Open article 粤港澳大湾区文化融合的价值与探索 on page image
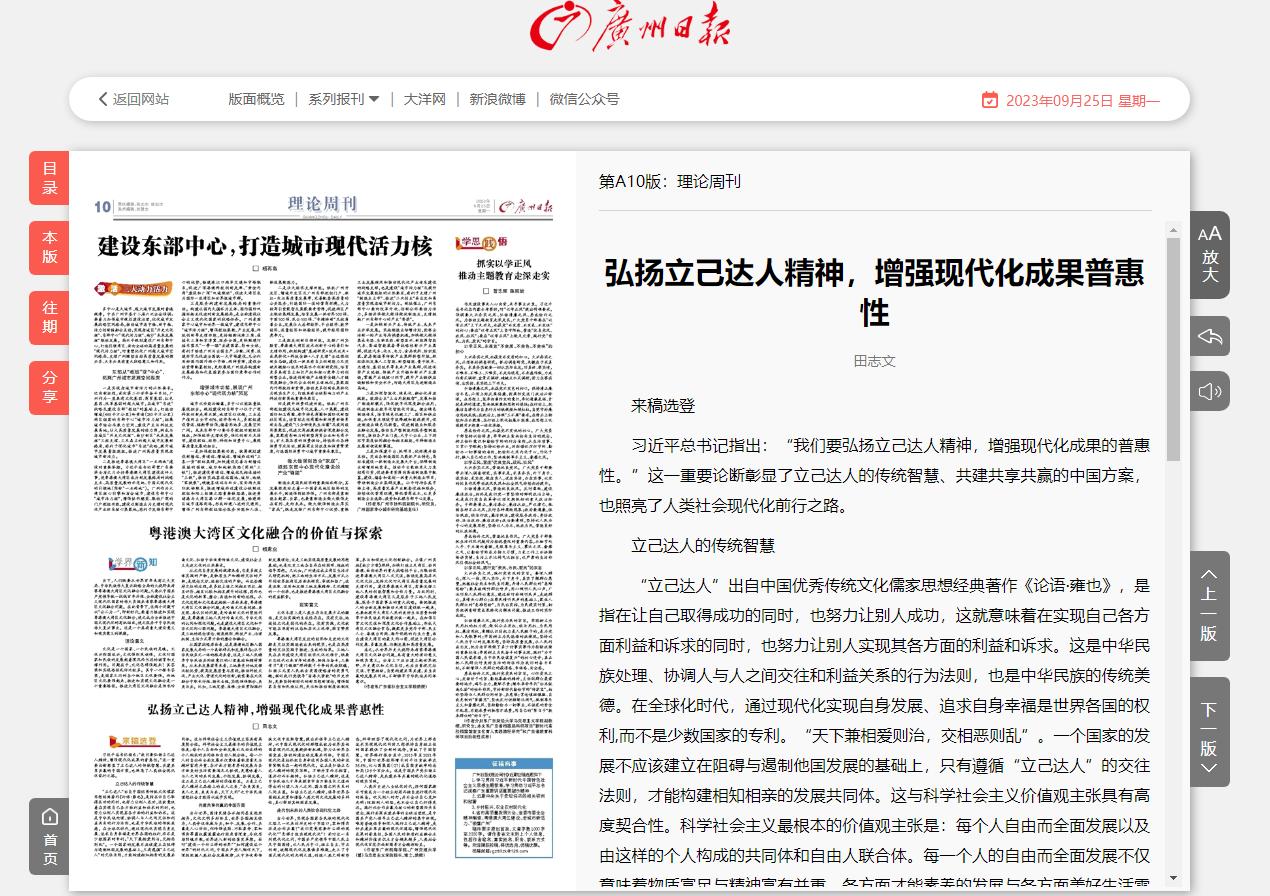The height and width of the screenshot is (896, 1270). (265, 532)
